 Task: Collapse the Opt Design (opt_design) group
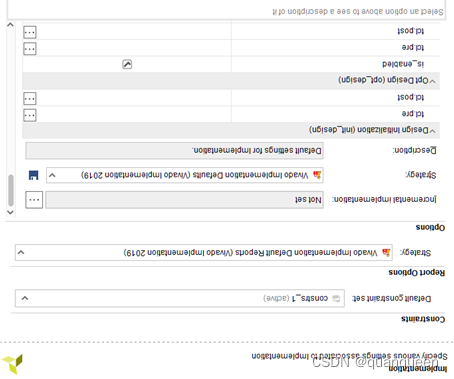[x=432, y=81]
